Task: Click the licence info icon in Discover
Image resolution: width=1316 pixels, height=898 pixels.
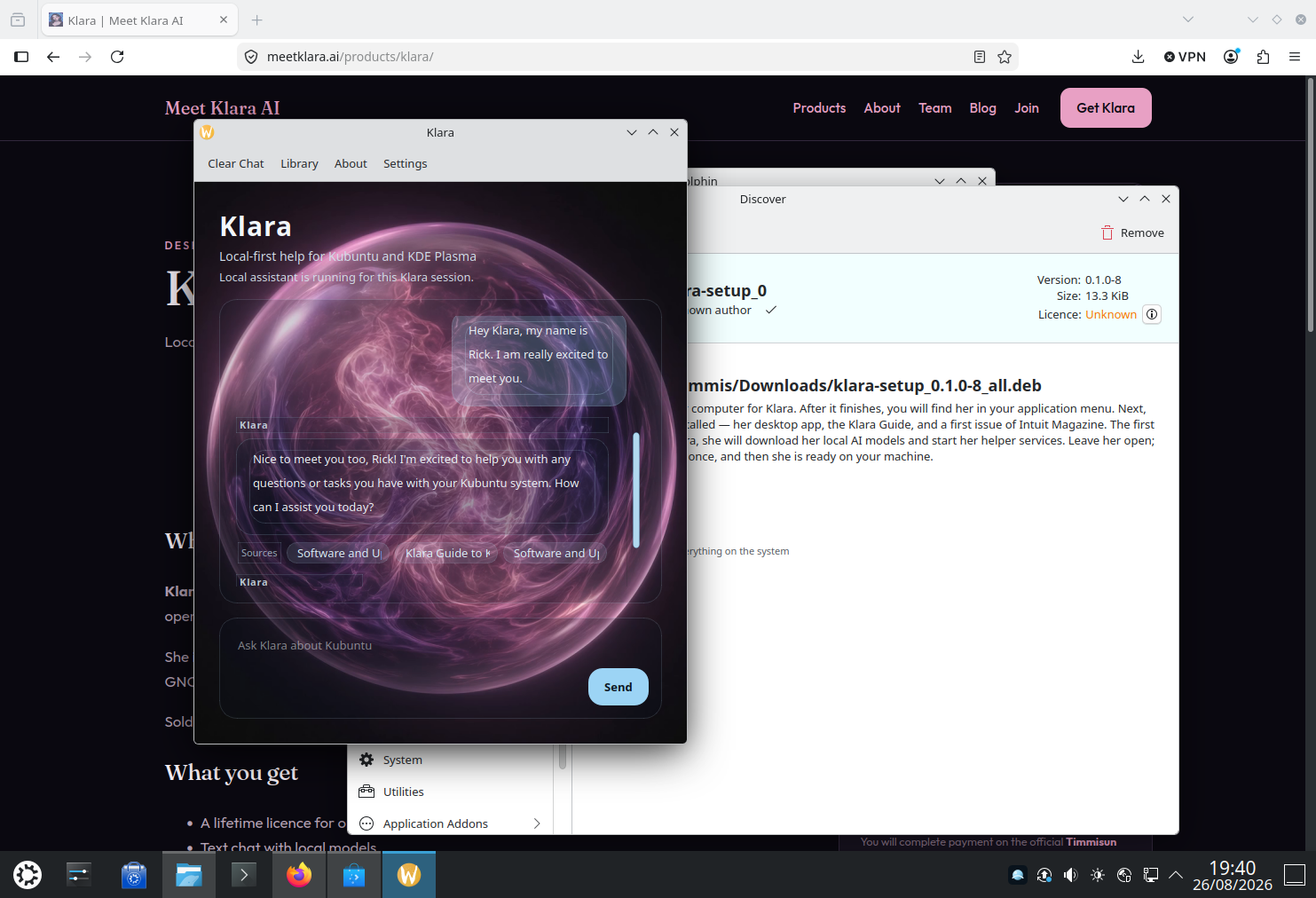Action: 1152,315
